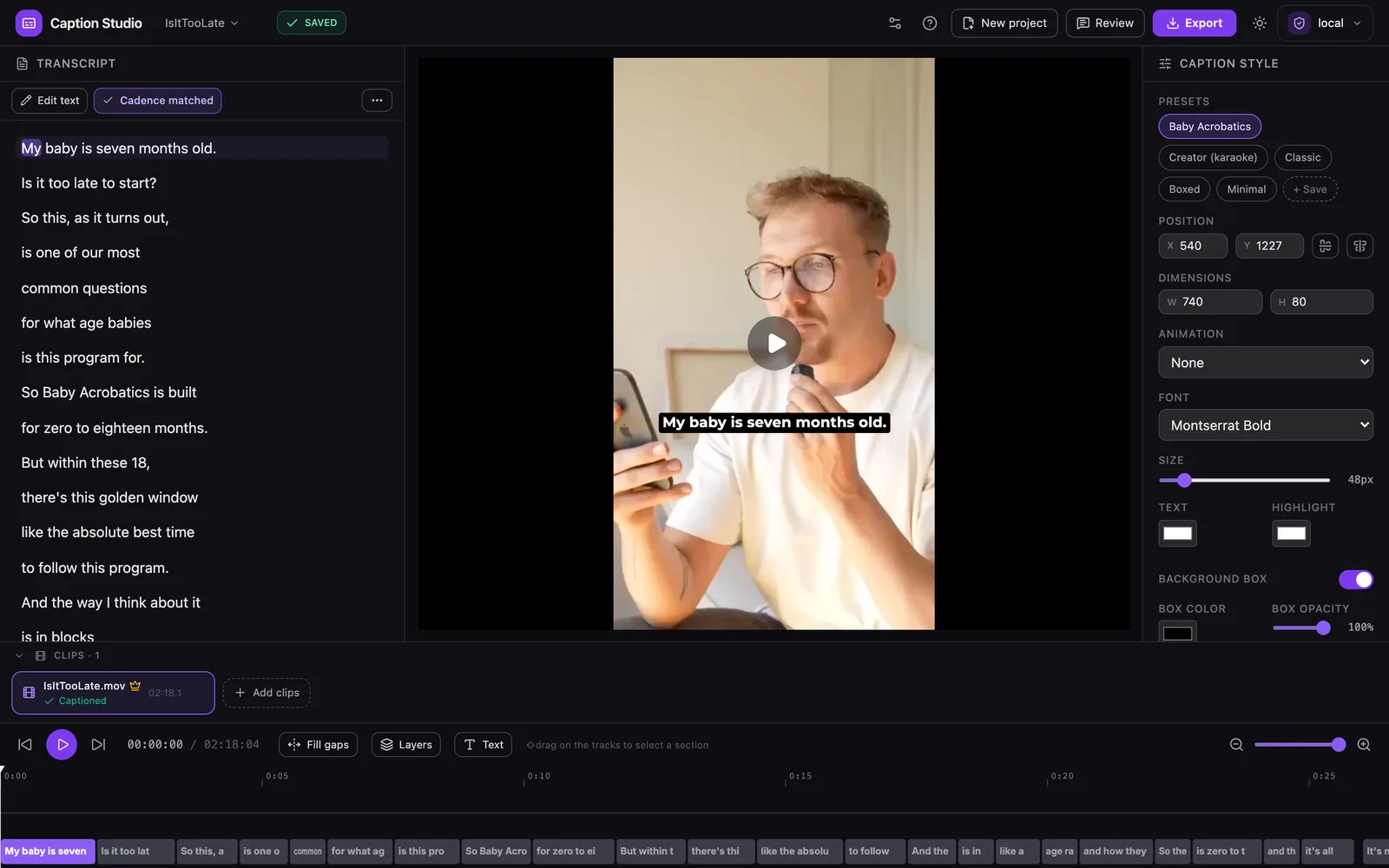Select the Boxed preset
The width and height of the screenshot is (1389, 868).
pos(1184,189)
